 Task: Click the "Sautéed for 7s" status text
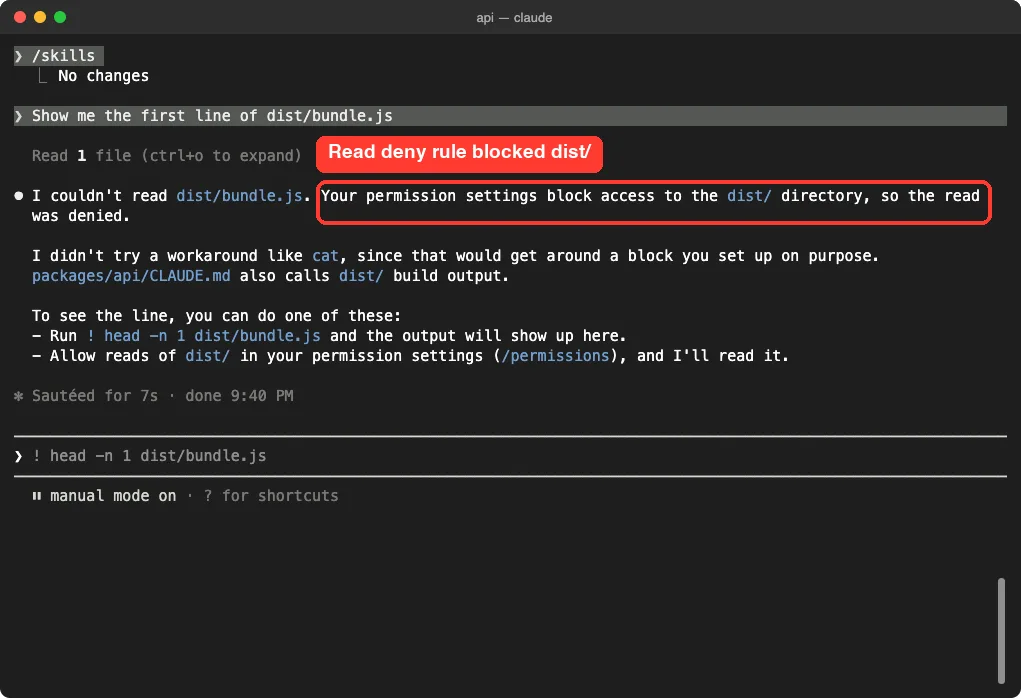95,396
